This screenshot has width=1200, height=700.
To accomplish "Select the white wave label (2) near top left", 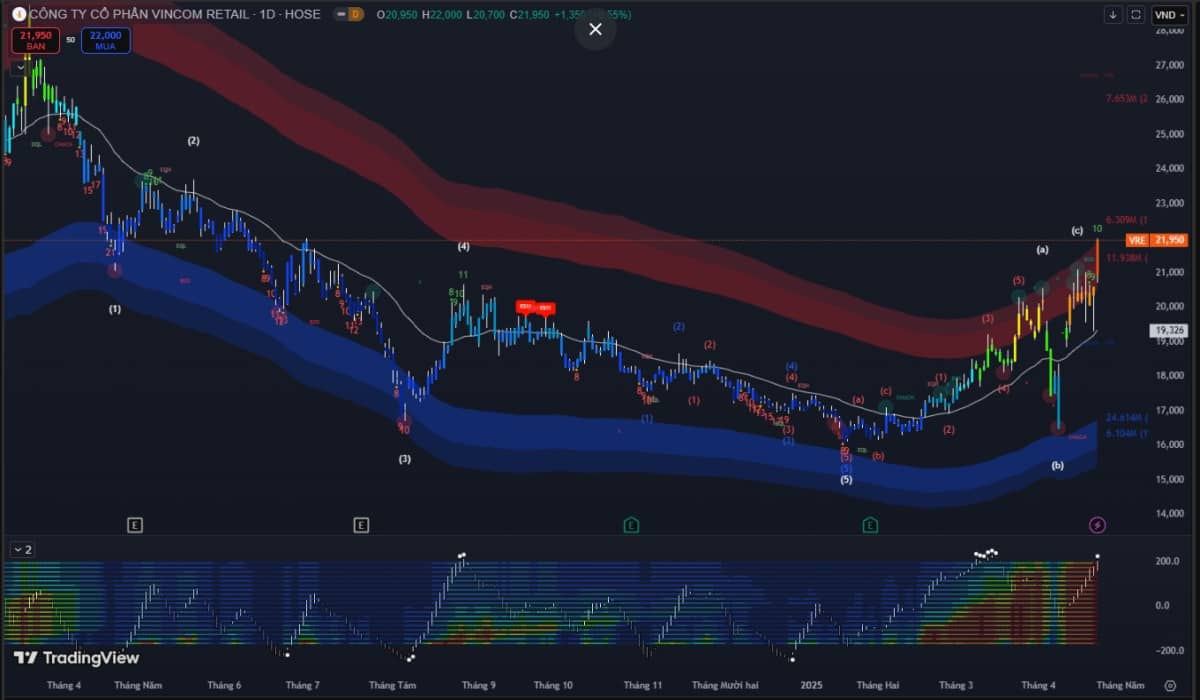I will click(193, 141).
